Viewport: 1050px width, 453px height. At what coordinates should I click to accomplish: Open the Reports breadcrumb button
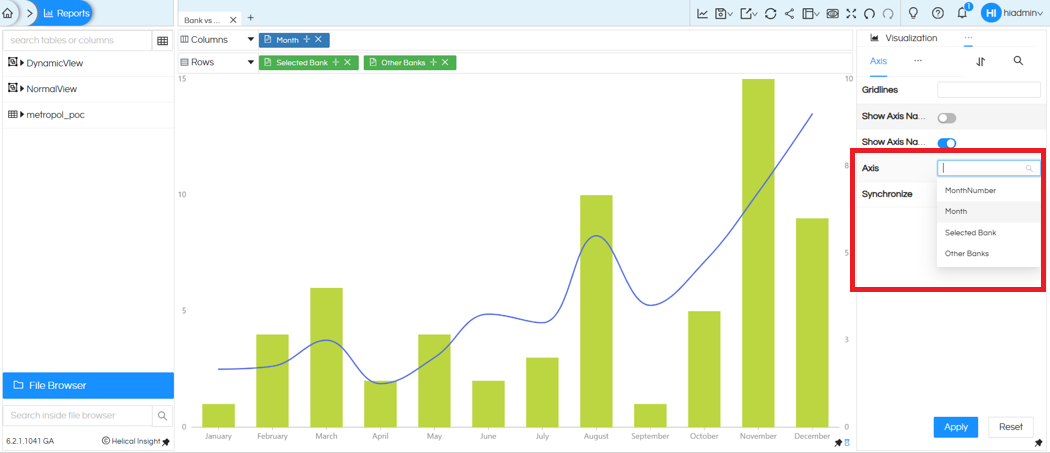66,13
